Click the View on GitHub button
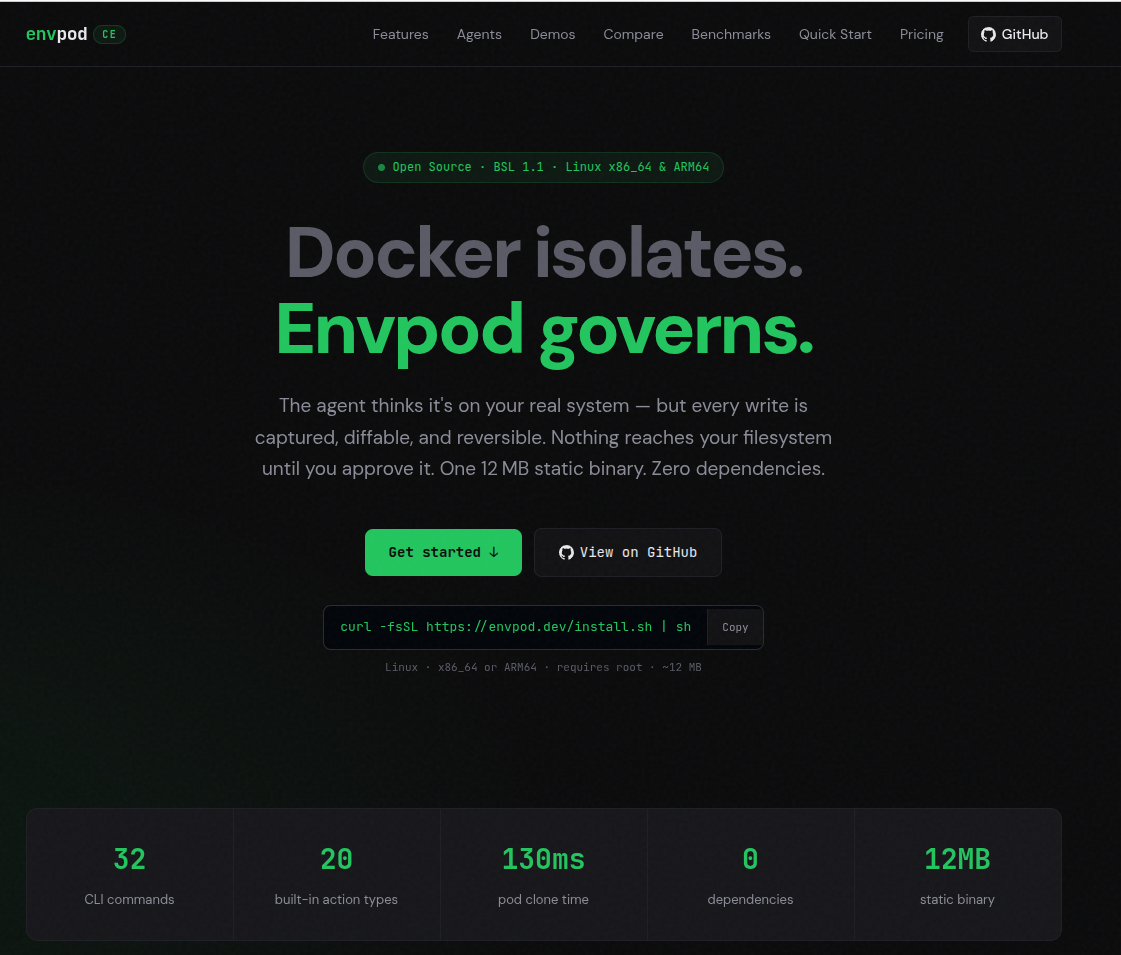Viewport: 1121px width, 955px height. coord(628,552)
